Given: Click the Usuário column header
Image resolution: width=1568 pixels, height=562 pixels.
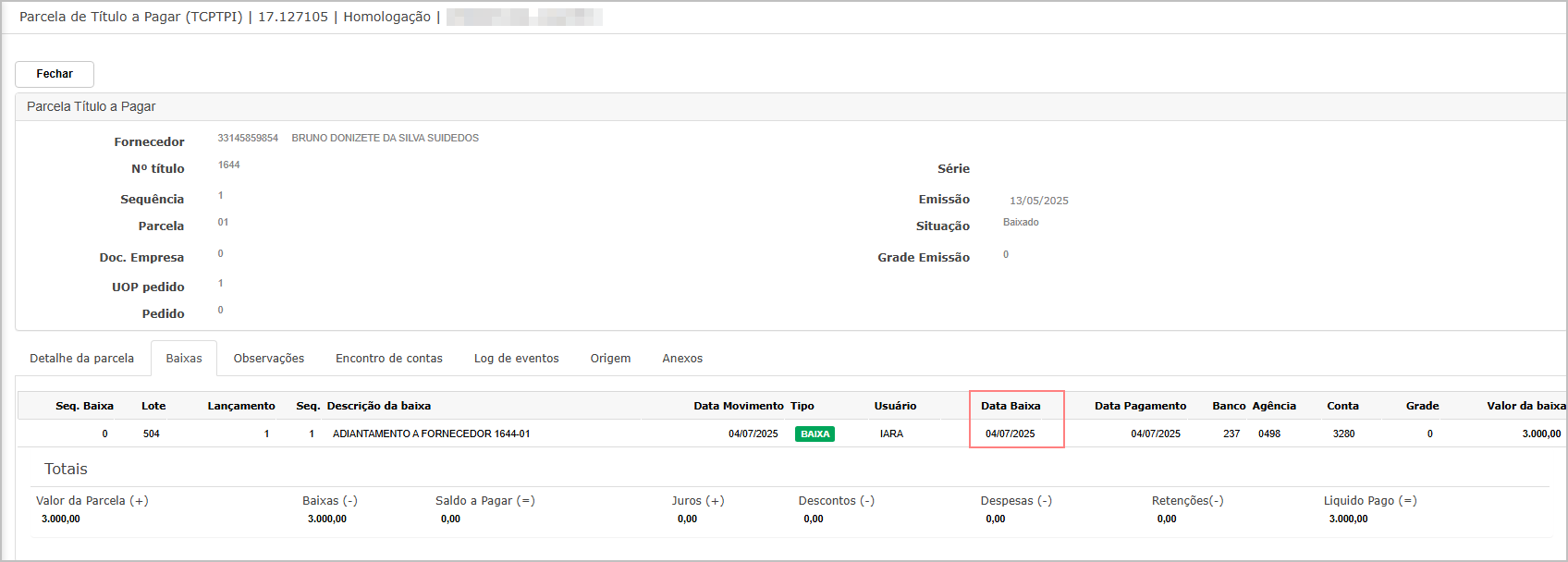Looking at the screenshot, I should coord(895,406).
